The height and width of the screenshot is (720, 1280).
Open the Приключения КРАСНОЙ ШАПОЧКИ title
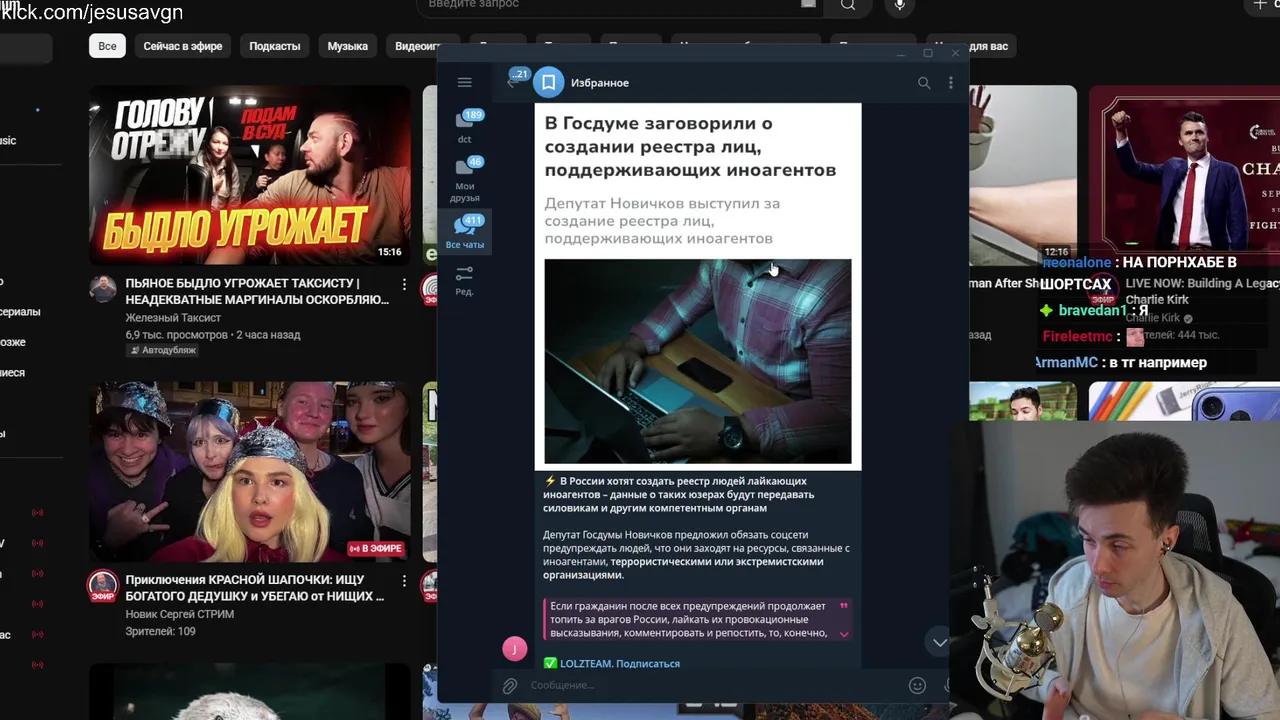255,588
